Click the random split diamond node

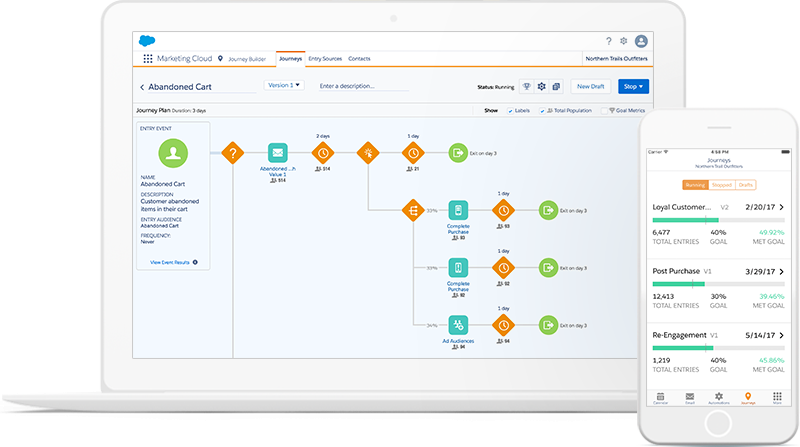coord(412,210)
